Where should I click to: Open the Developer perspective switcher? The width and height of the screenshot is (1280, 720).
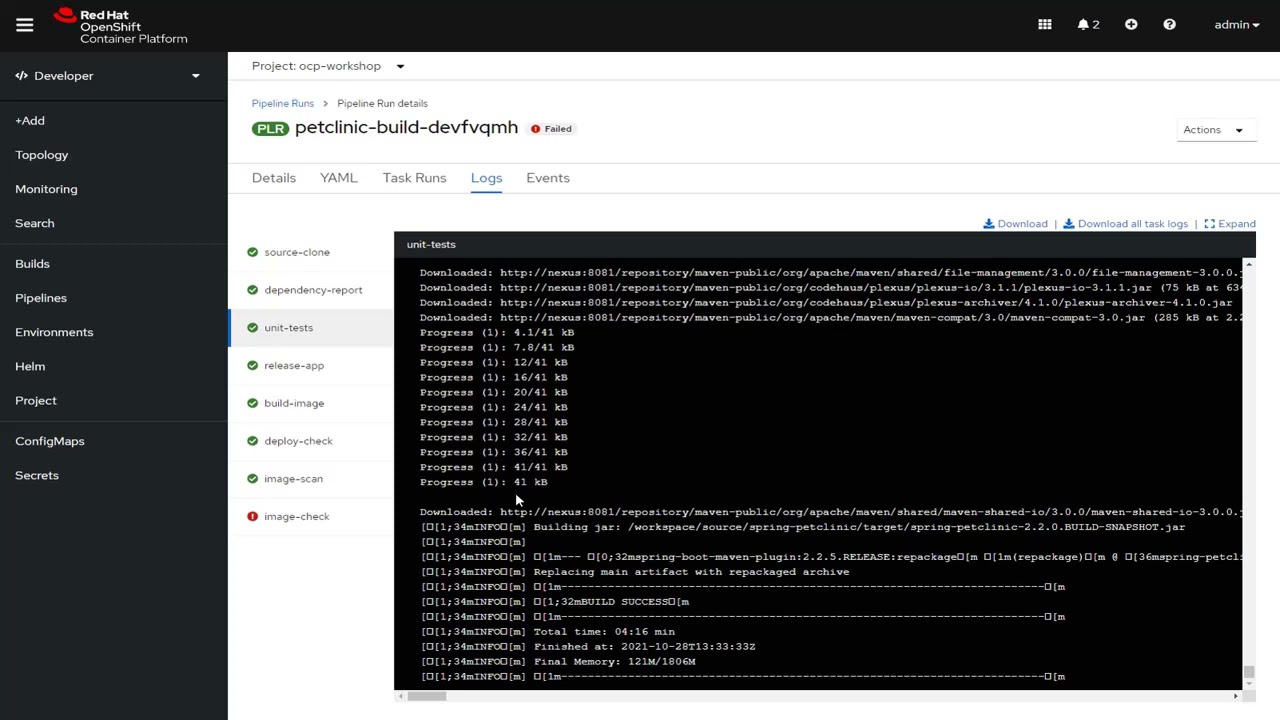click(x=107, y=76)
